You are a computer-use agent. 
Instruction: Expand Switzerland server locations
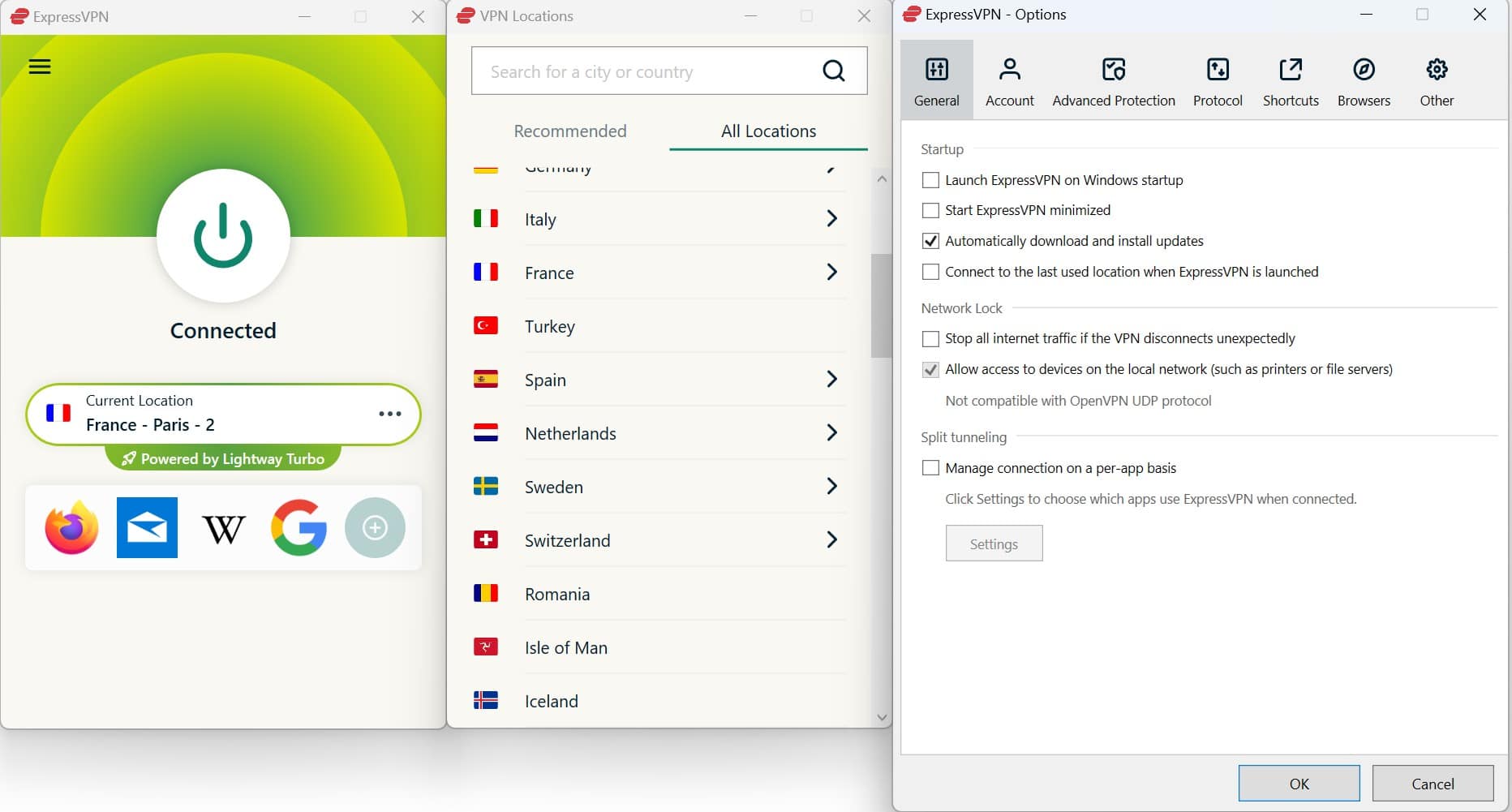(831, 539)
